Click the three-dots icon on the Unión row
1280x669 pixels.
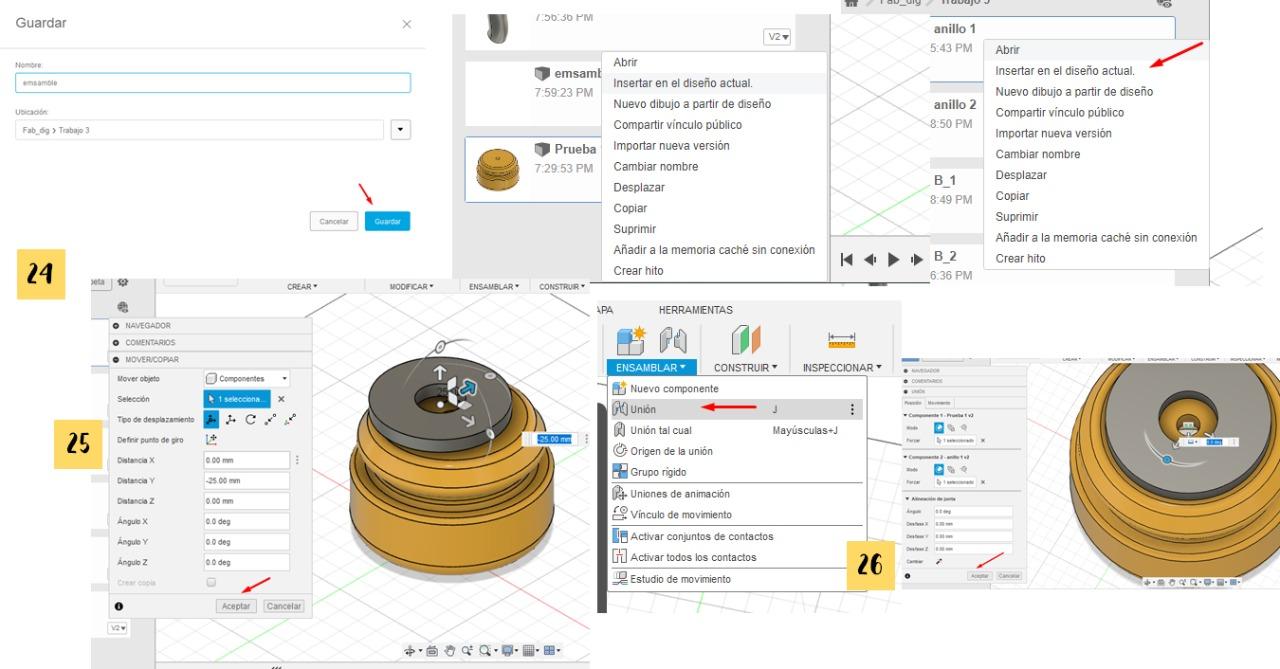click(x=852, y=409)
